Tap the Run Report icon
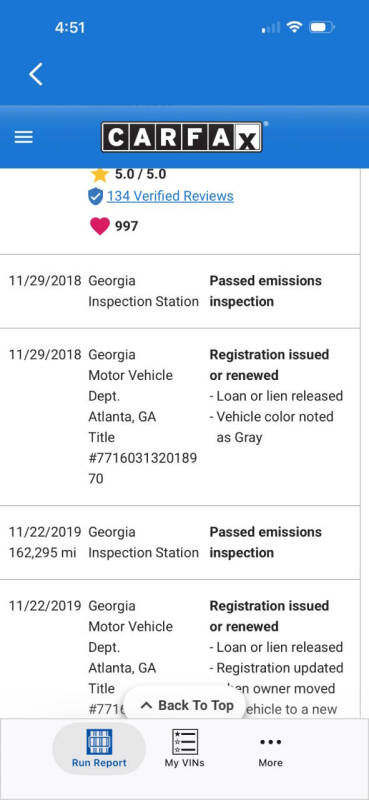The width and height of the screenshot is (369, 800). pos(99,742)
